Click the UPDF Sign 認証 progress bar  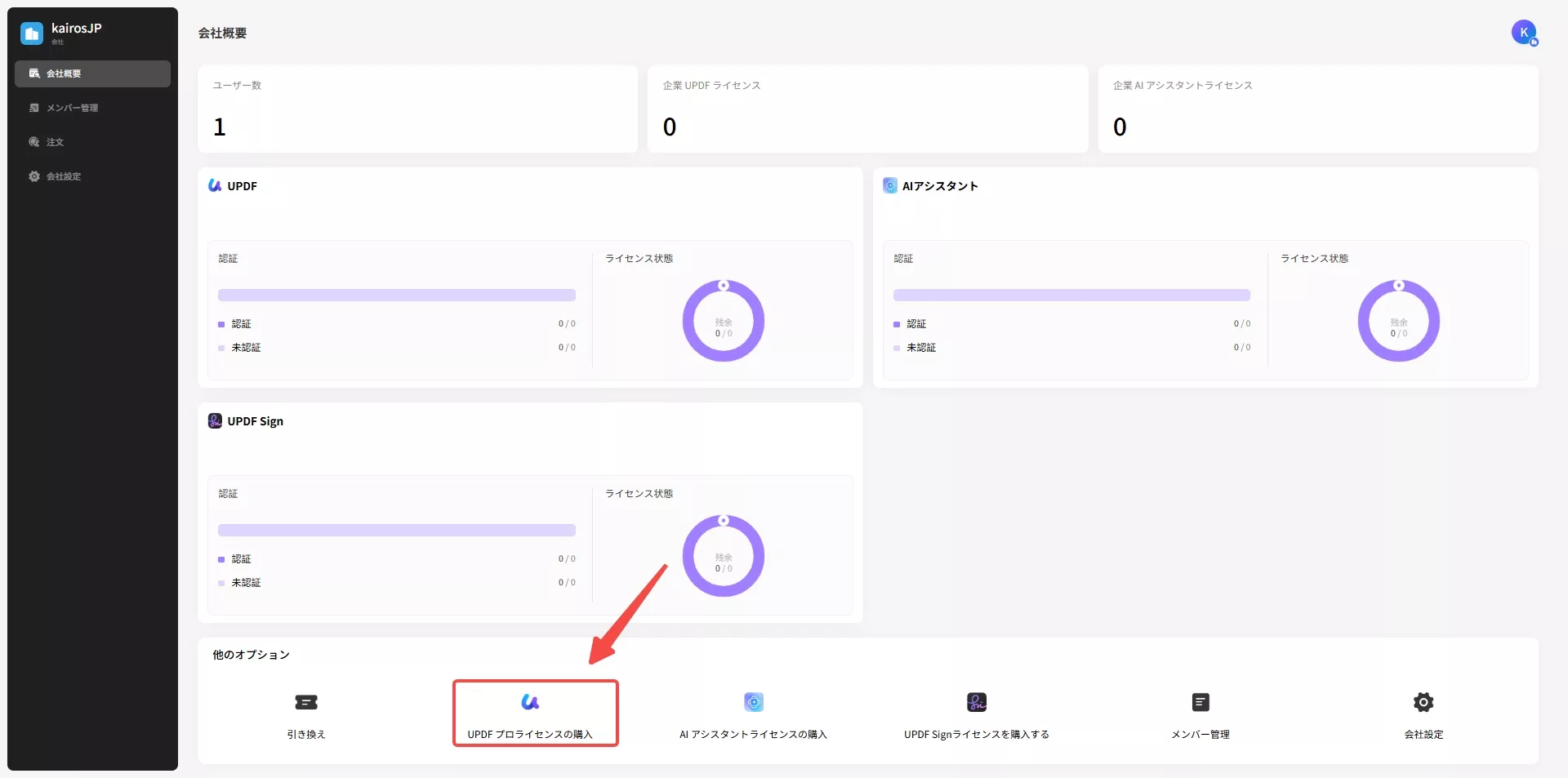point(397,530)
